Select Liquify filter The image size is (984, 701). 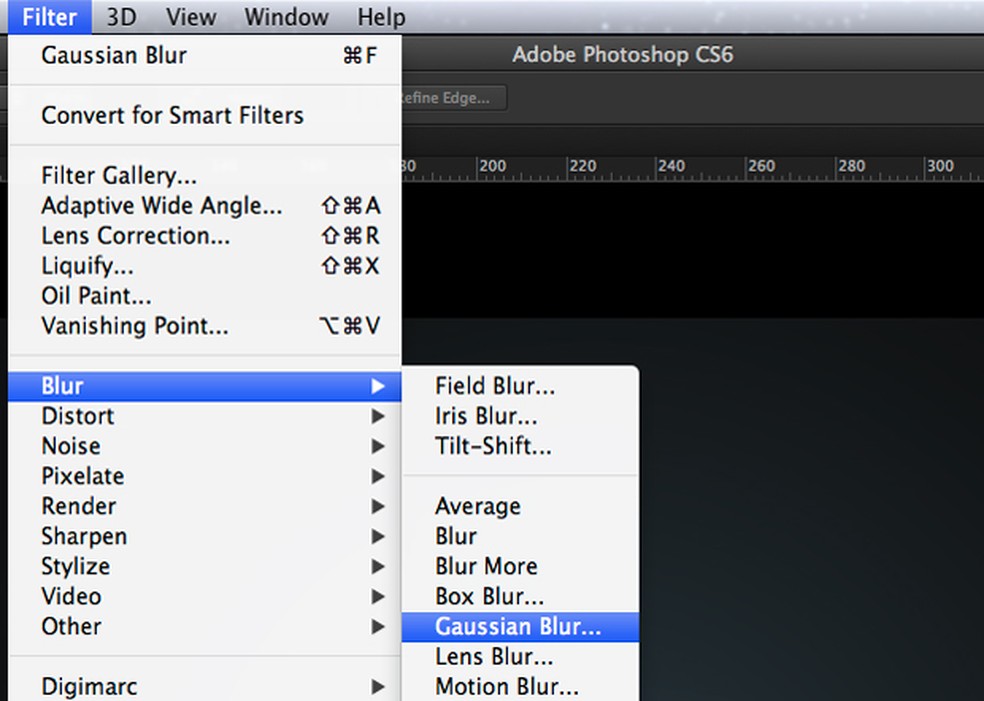87,266
